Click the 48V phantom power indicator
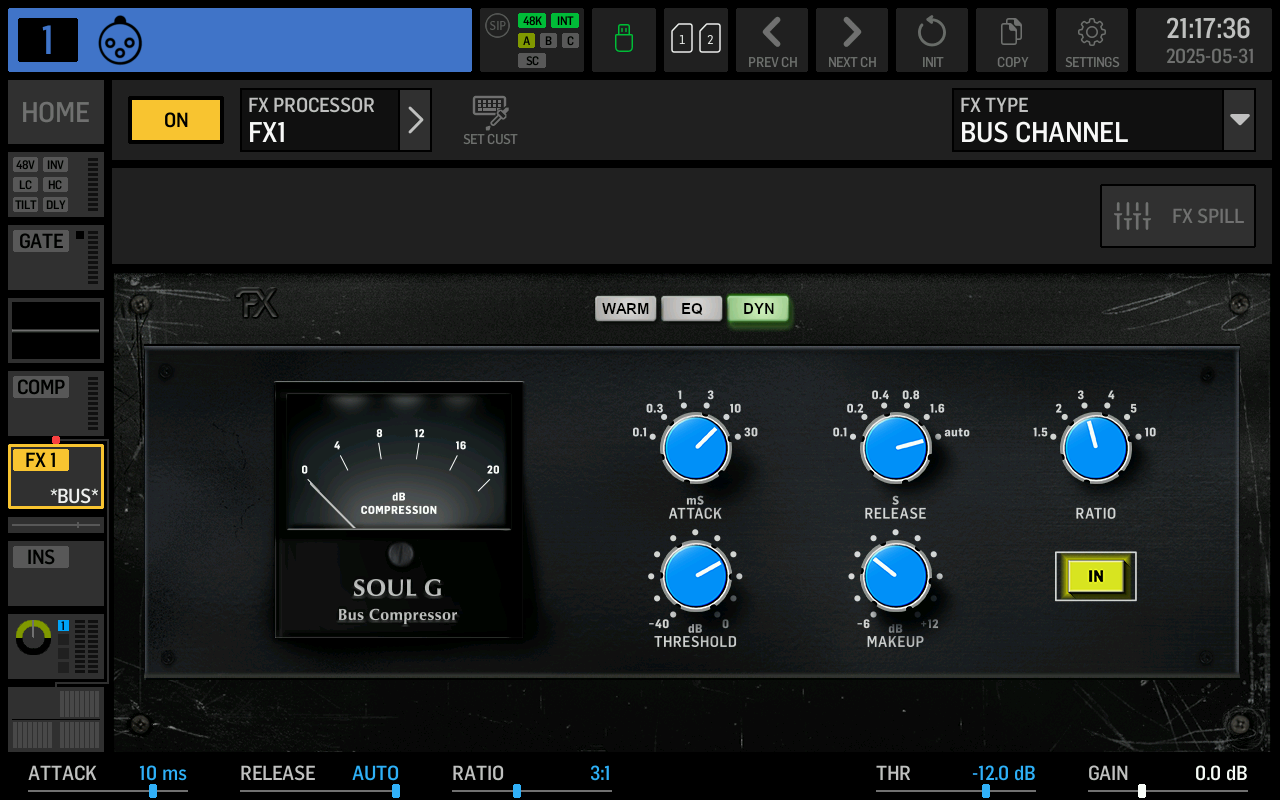The width and height of the screenshot is (1280, 800). pyautogui.click(x=23, y=164)
